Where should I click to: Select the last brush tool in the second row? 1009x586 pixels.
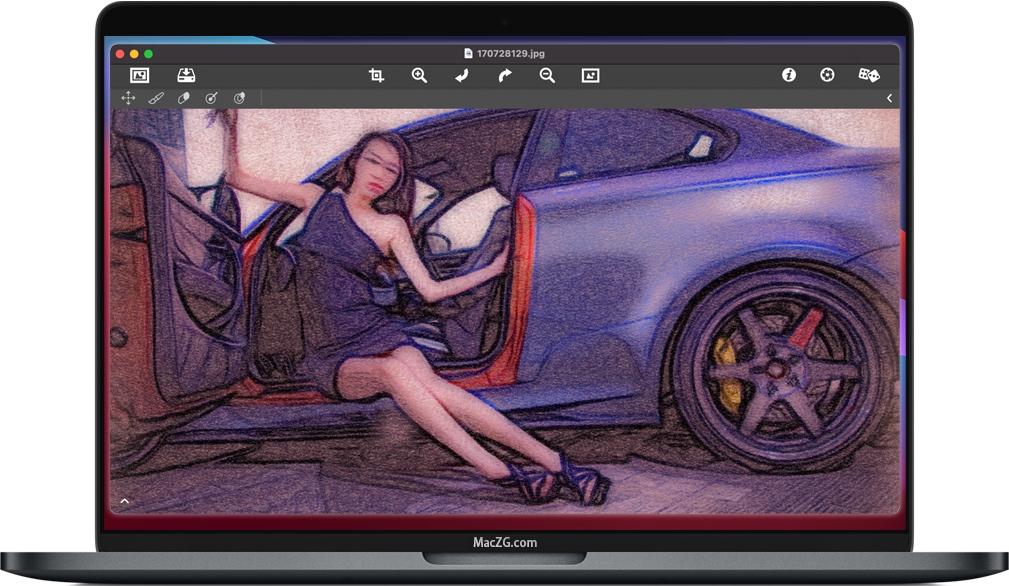(x=239, y=98)
